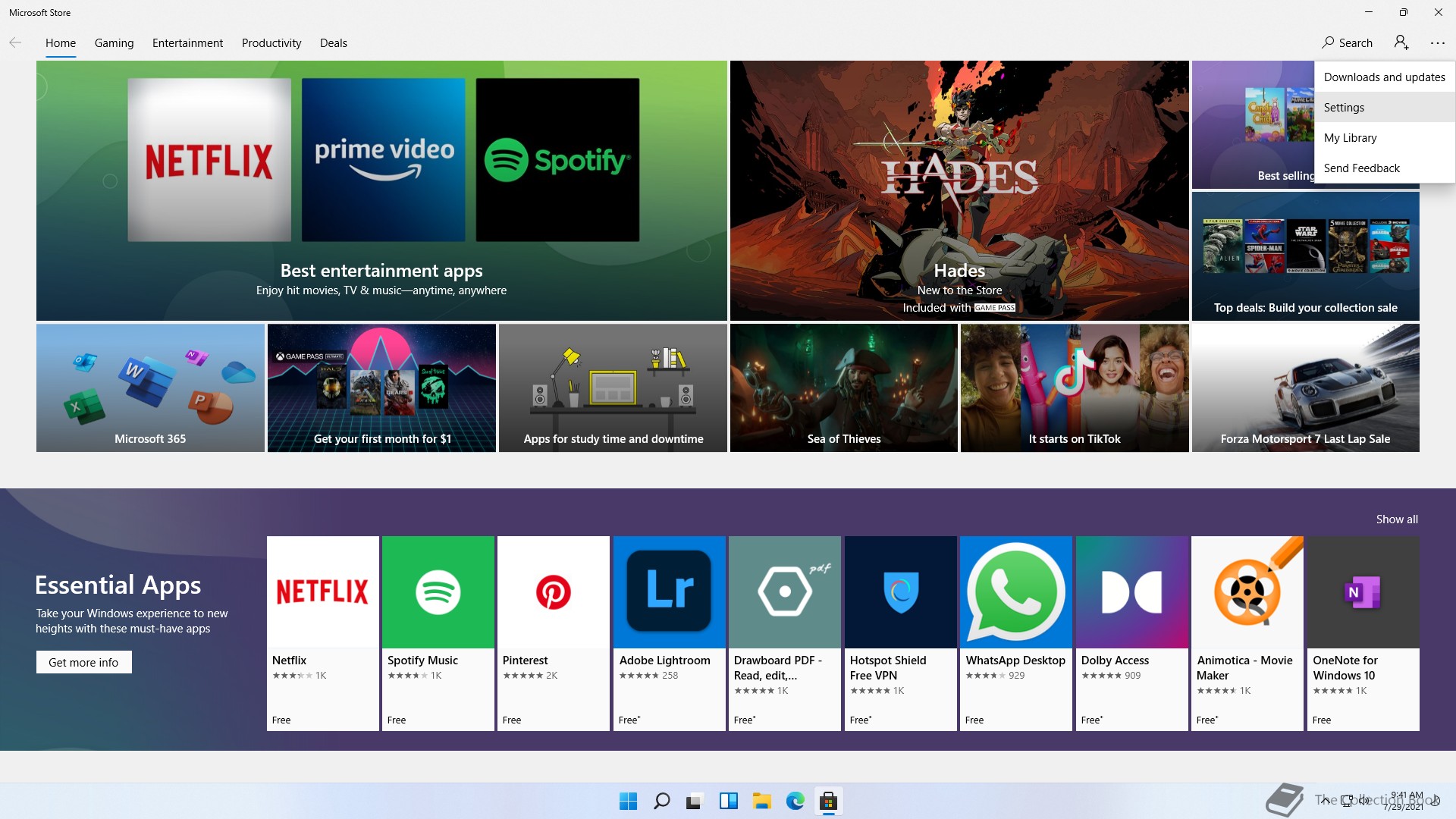Screen dimensions: 1456x819
Task: Open It starts on TikTok tile
Action: (1075, 388)
